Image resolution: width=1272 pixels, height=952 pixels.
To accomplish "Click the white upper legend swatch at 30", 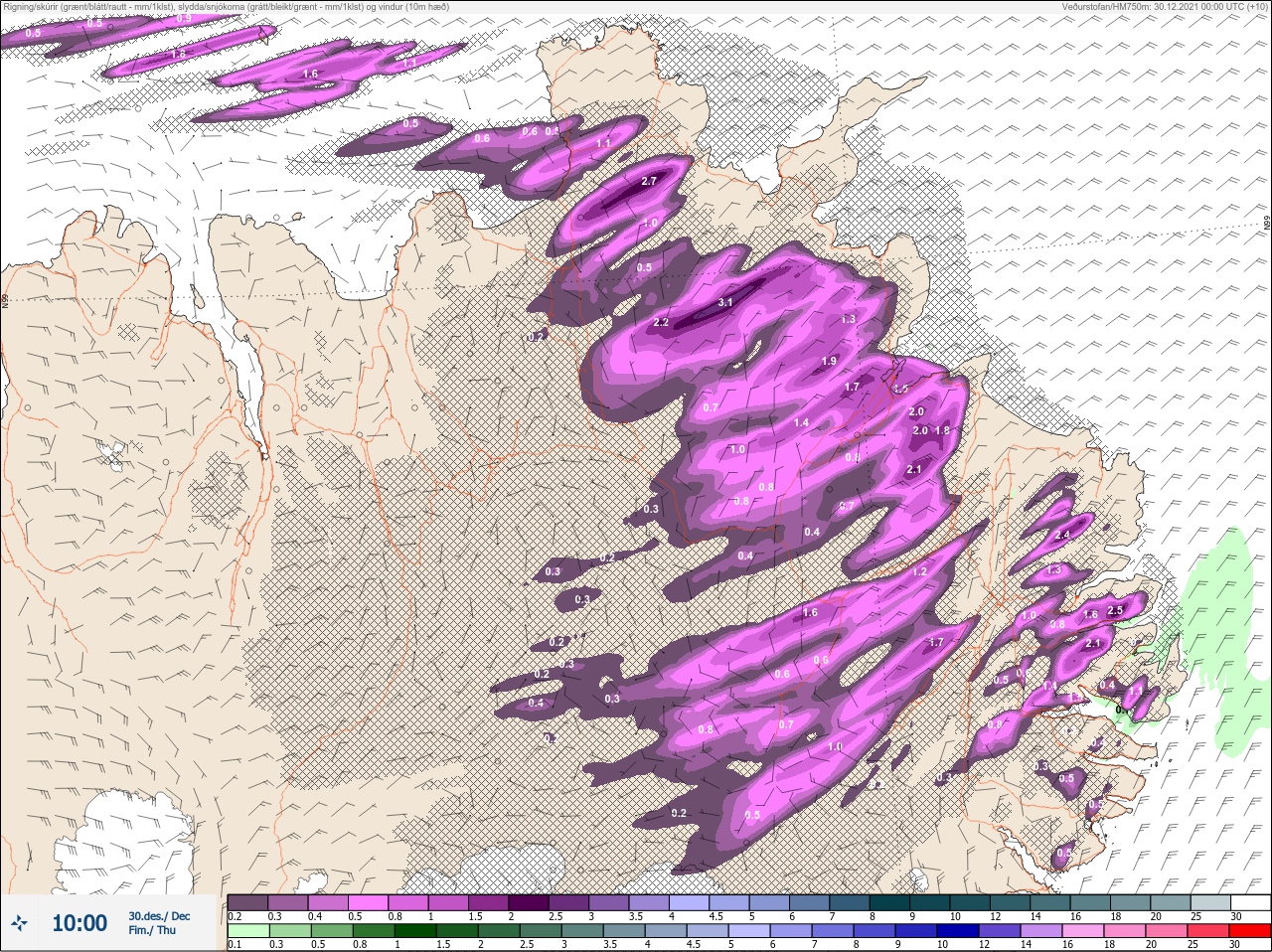I will (1252, 902).
